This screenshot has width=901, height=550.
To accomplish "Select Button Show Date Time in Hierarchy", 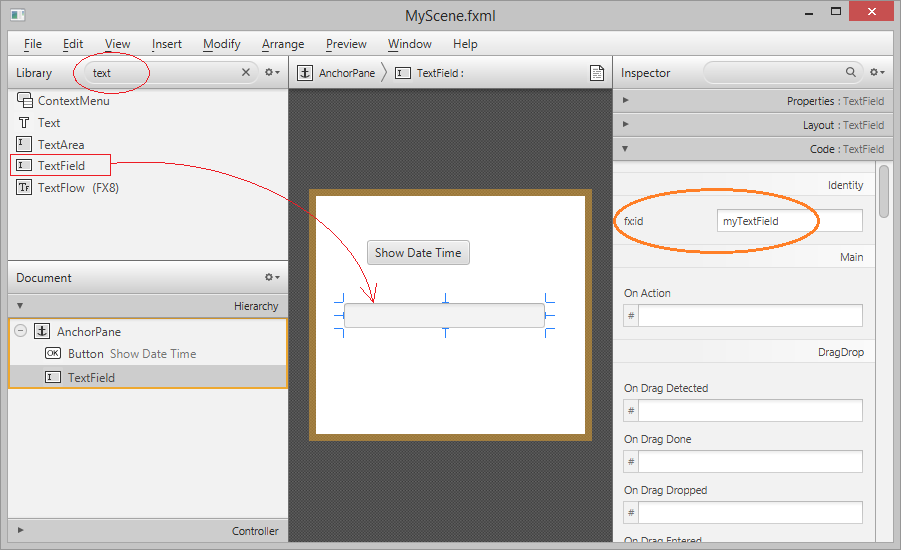I will click(148, 353).
